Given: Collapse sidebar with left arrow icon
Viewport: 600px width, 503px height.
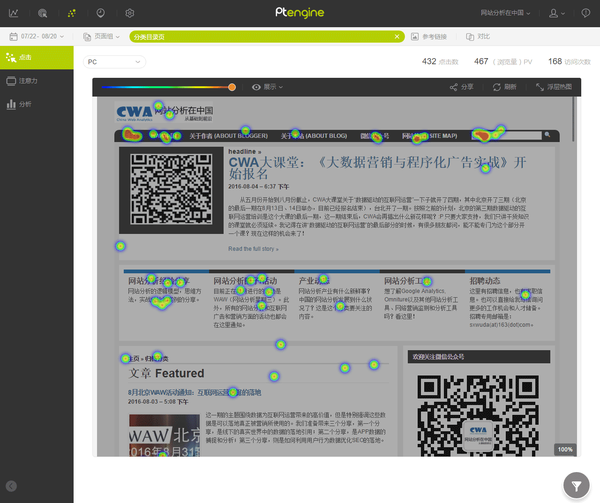Looking at the screenshot, I should [x=11, y=486].
